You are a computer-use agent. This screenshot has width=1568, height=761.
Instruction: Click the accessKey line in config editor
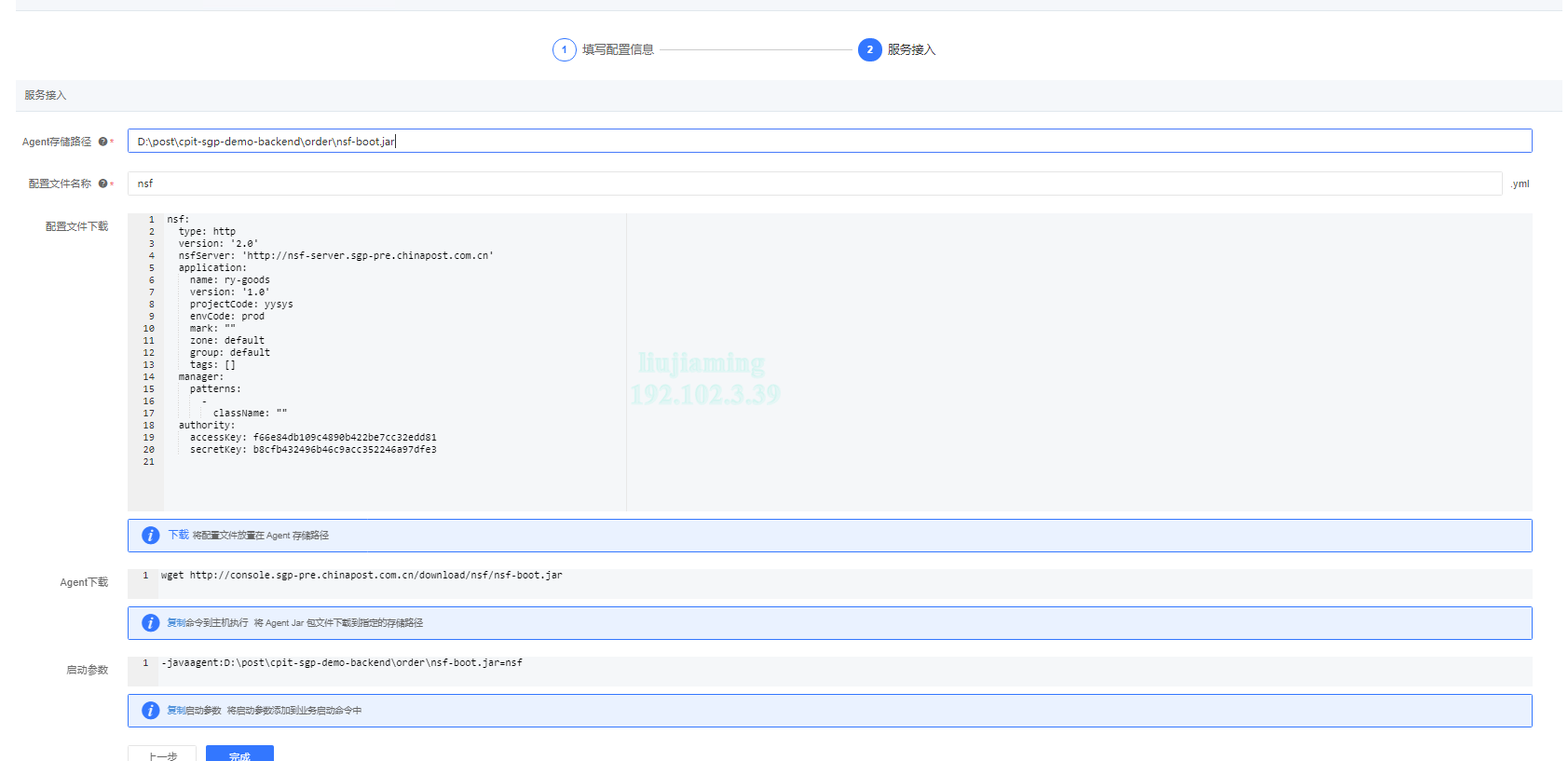[x=313, y=437]
